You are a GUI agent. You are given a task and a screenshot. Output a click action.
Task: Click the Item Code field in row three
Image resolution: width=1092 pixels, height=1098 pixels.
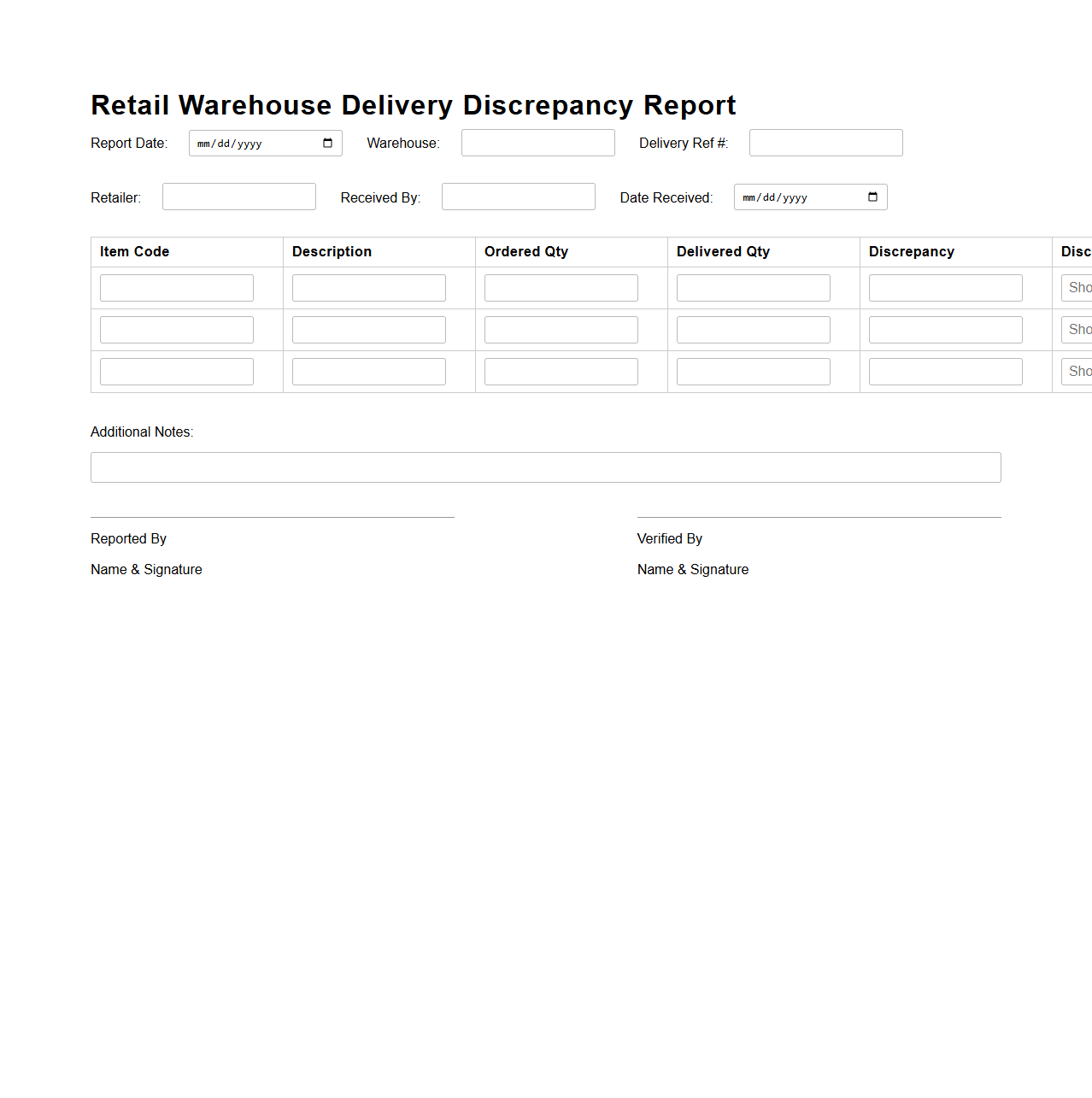(x=176, y=371)
